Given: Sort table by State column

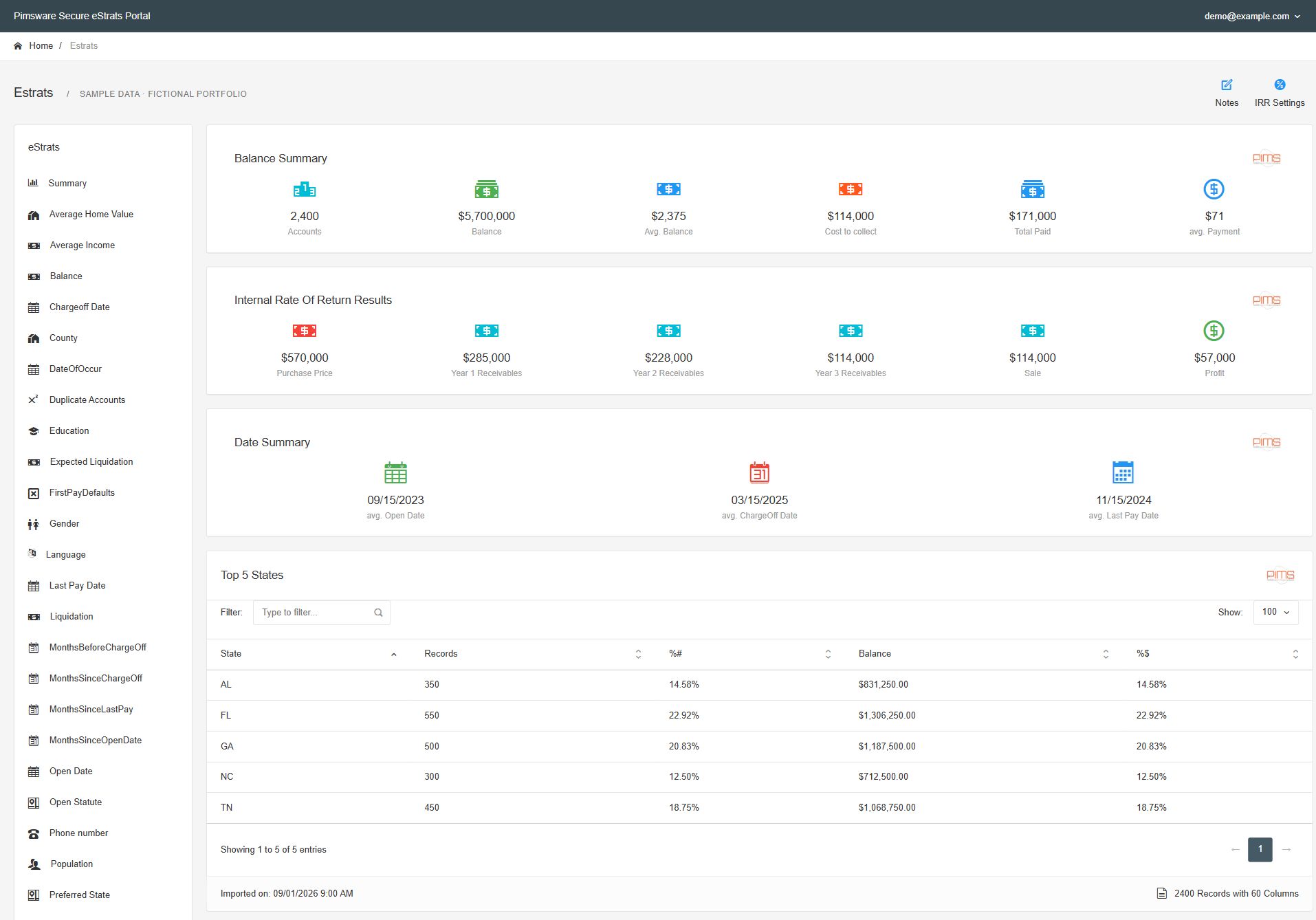Looking at the screenshot, I should click(308, 654).
